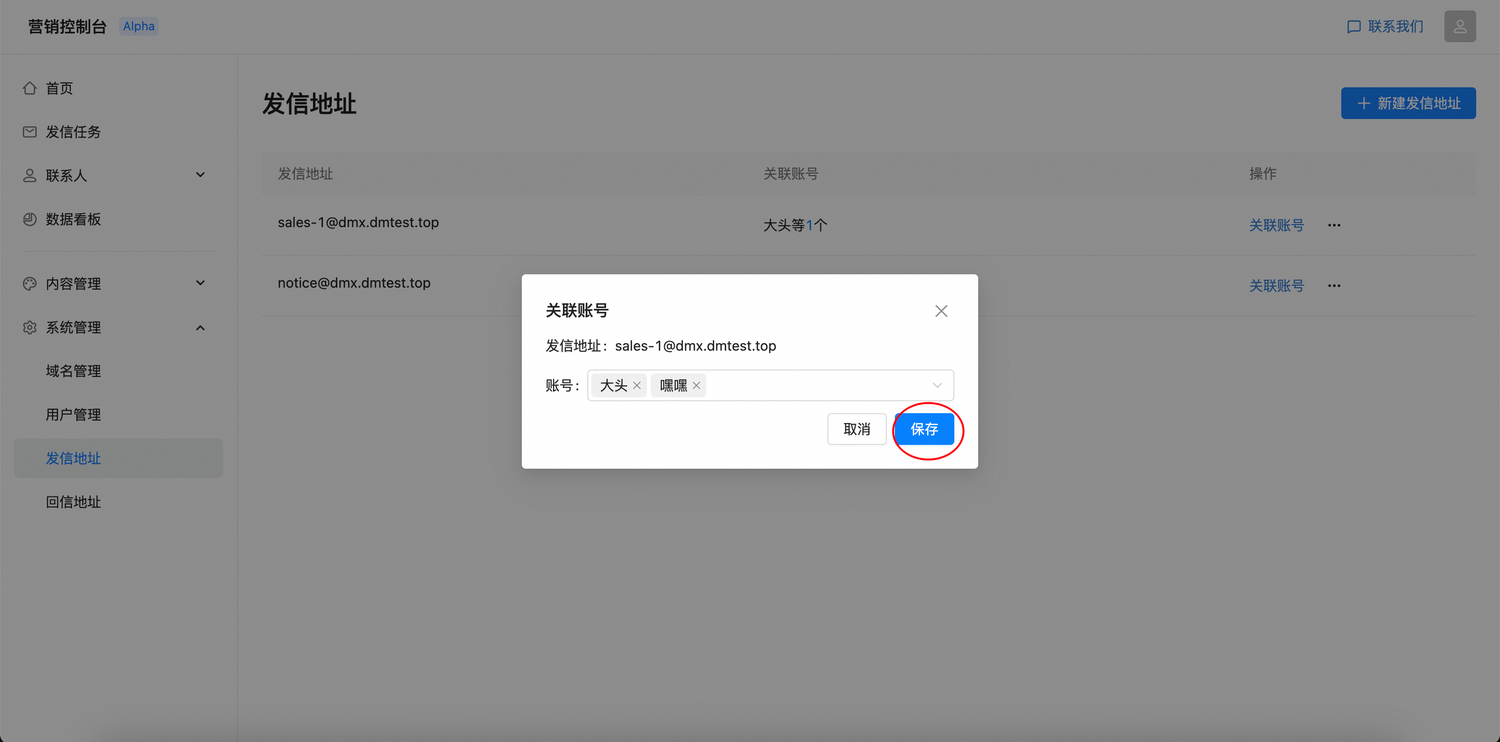The image size is (1500, 742).
Task: Click the 首页 home icon
Action: pyautogui.click(x=30, y=88)
